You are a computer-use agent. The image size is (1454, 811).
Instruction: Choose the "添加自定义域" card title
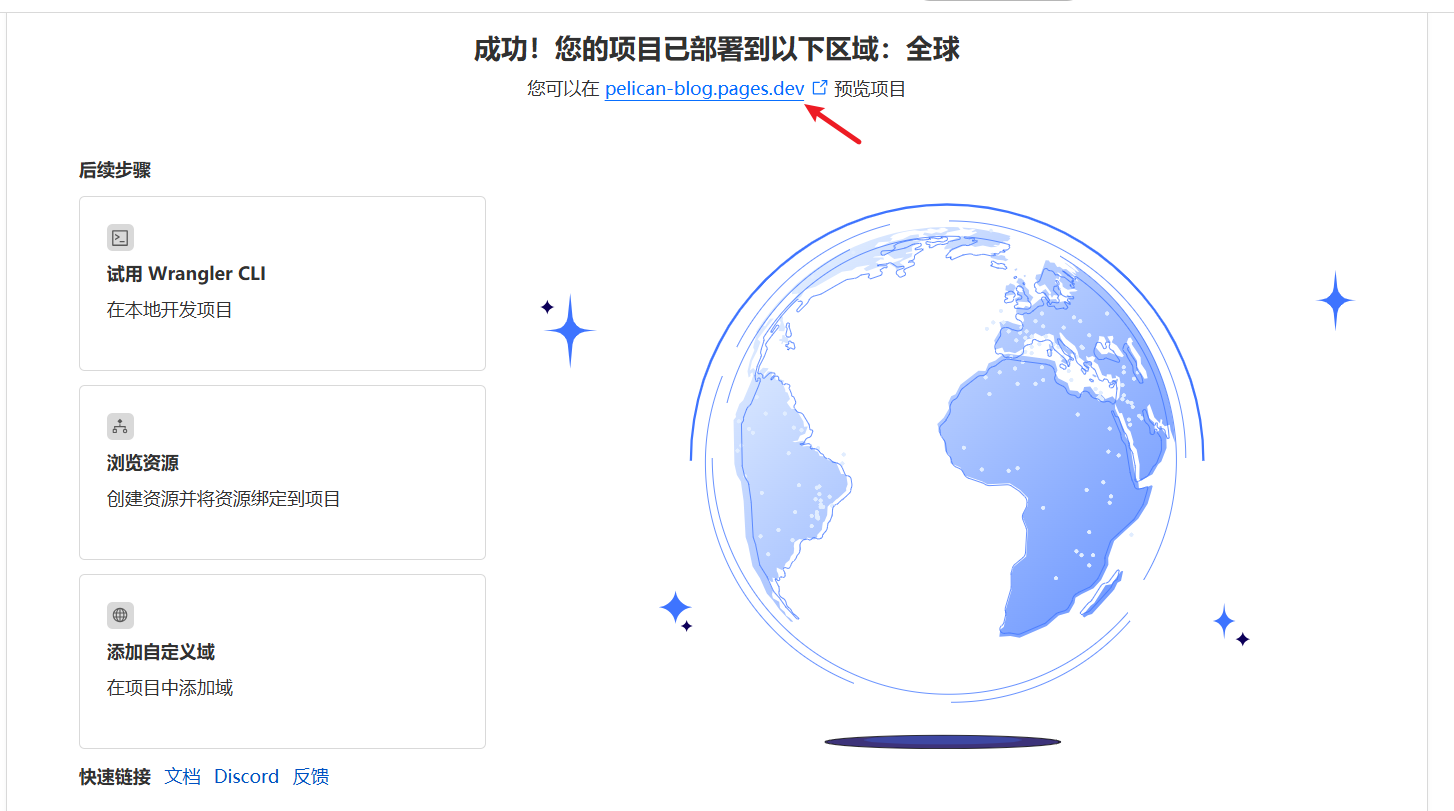(x=161, y=652)
